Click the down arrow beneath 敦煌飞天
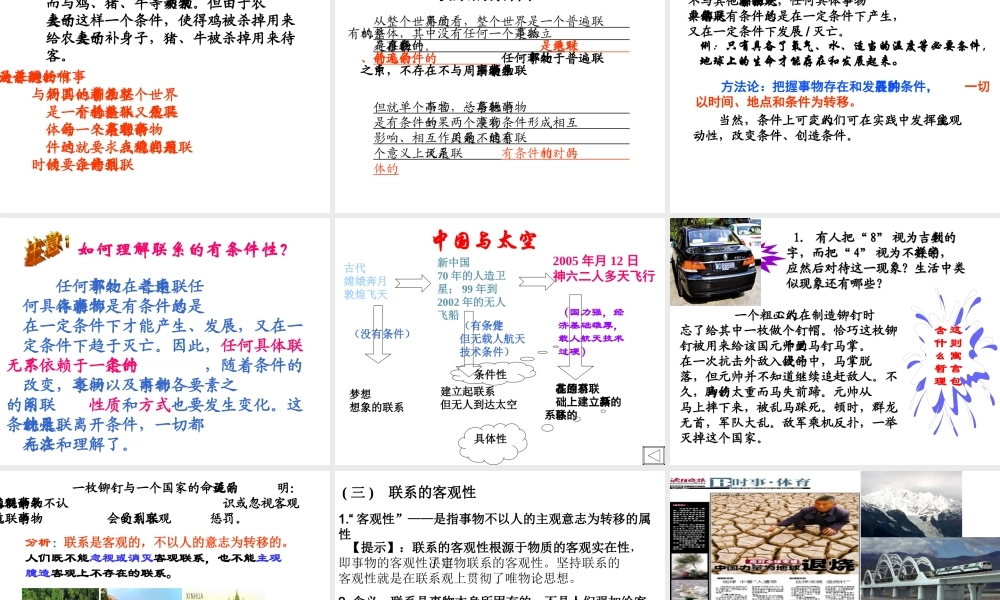 (378, 334)
